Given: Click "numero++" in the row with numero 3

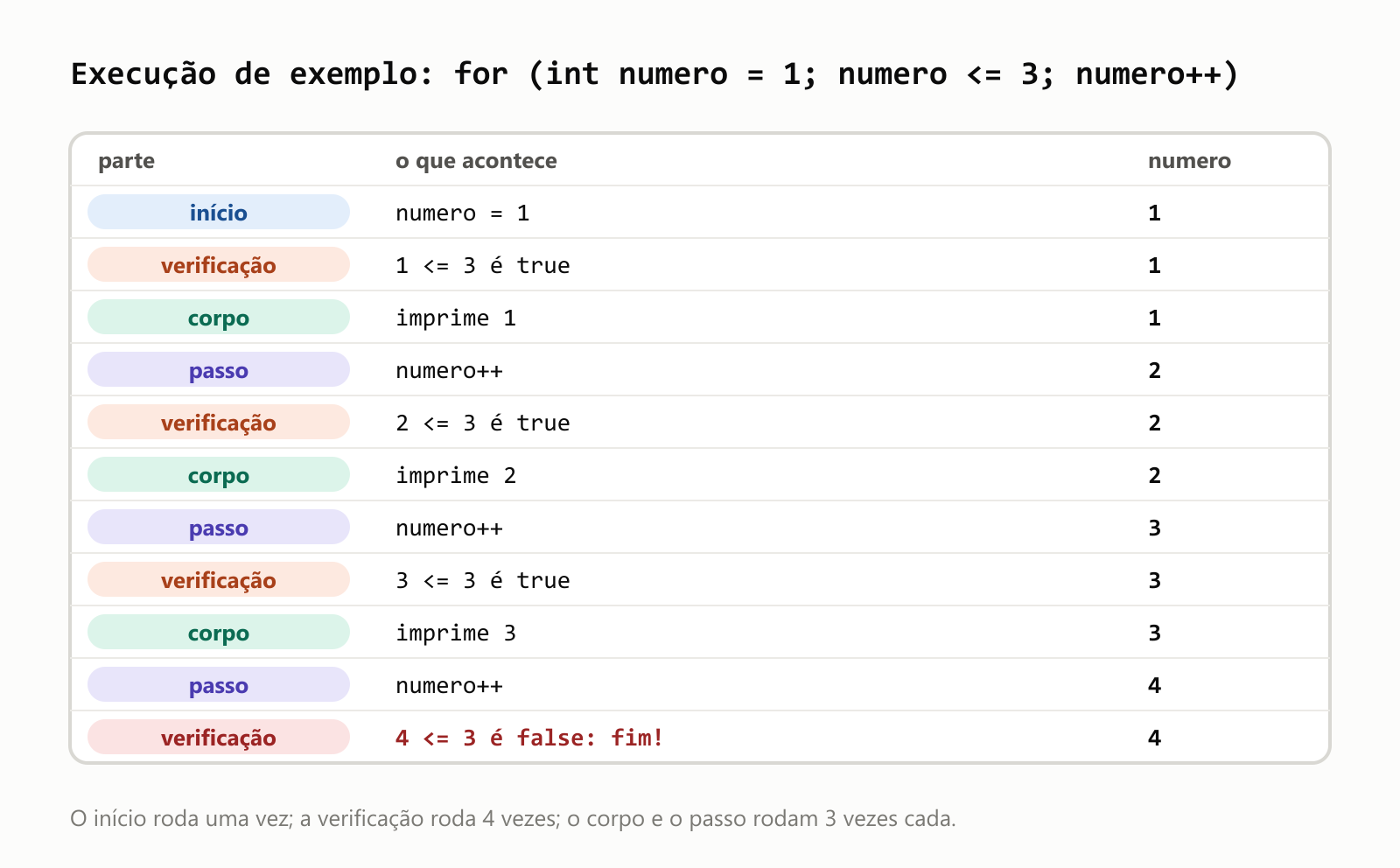Looking at the screenshot, I should (449, 528).
